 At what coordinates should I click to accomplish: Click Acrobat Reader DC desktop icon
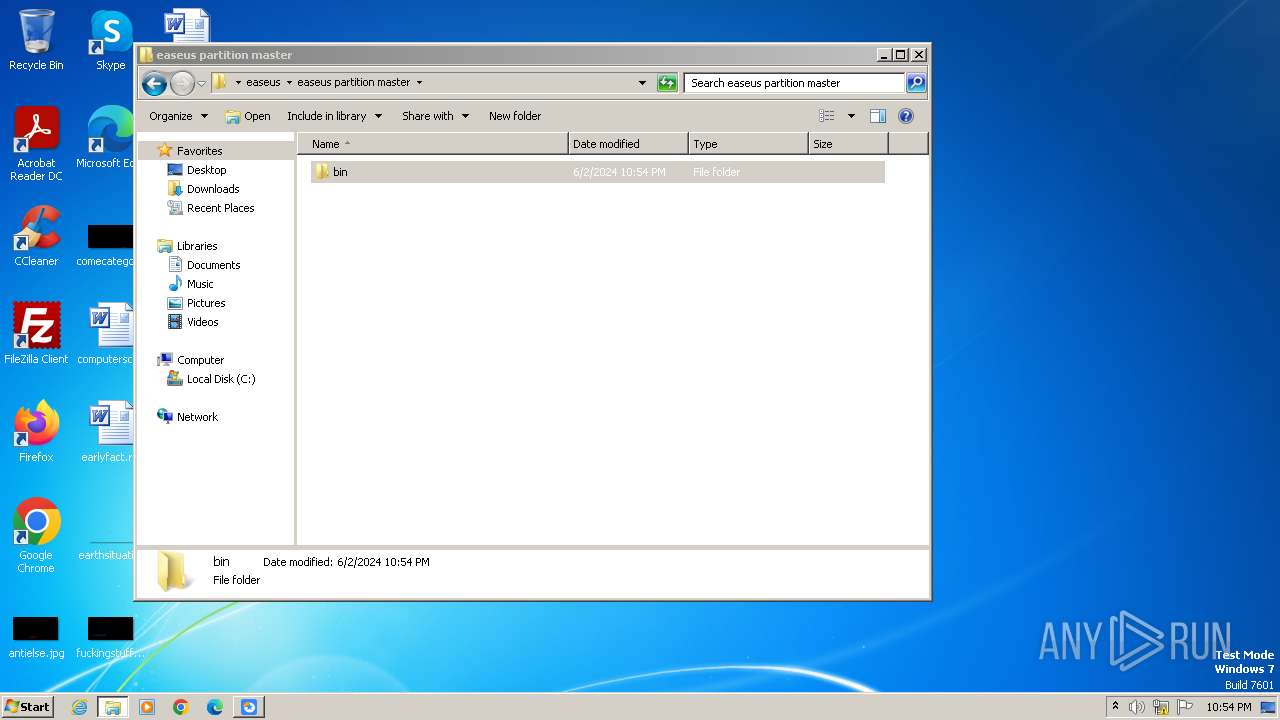[36, 145]
